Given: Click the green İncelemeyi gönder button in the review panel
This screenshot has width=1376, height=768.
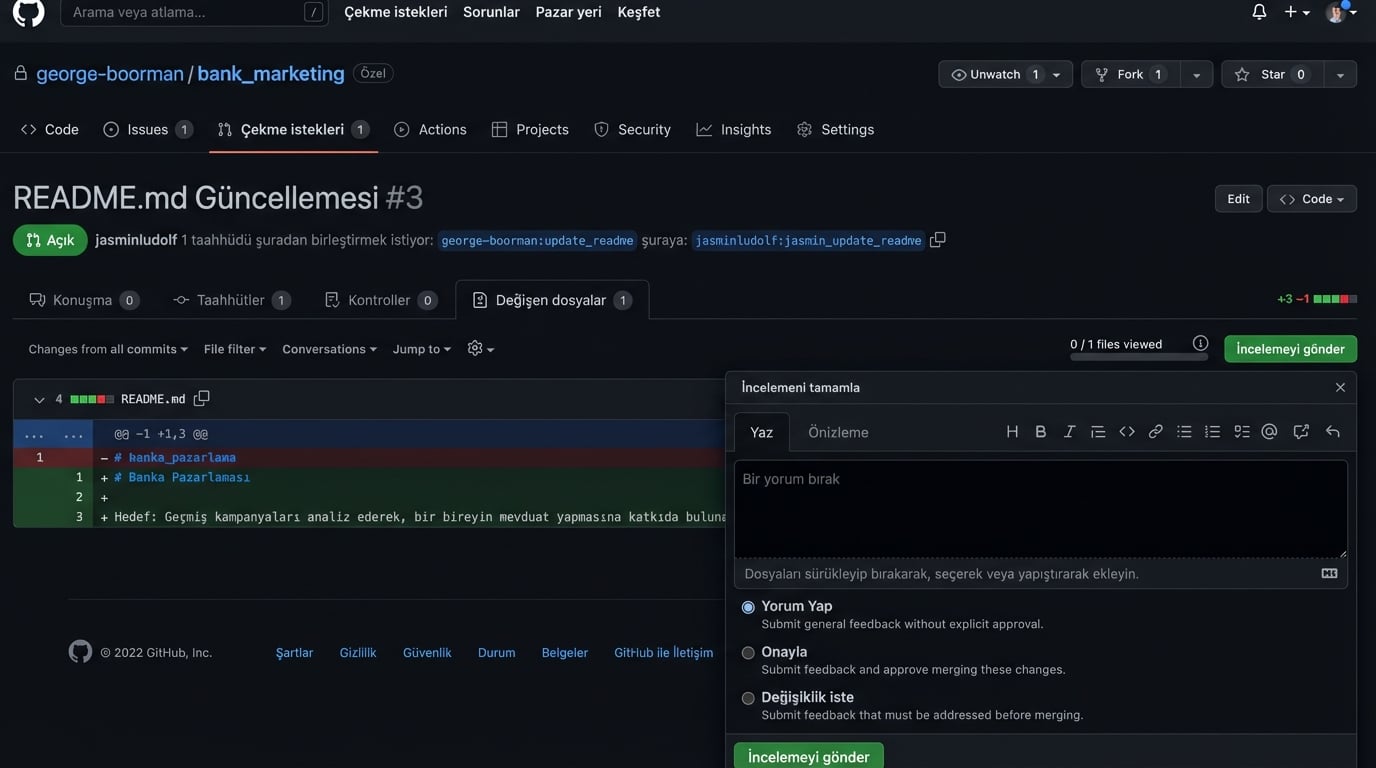Looking at the screenshot, I should point(808,756).
